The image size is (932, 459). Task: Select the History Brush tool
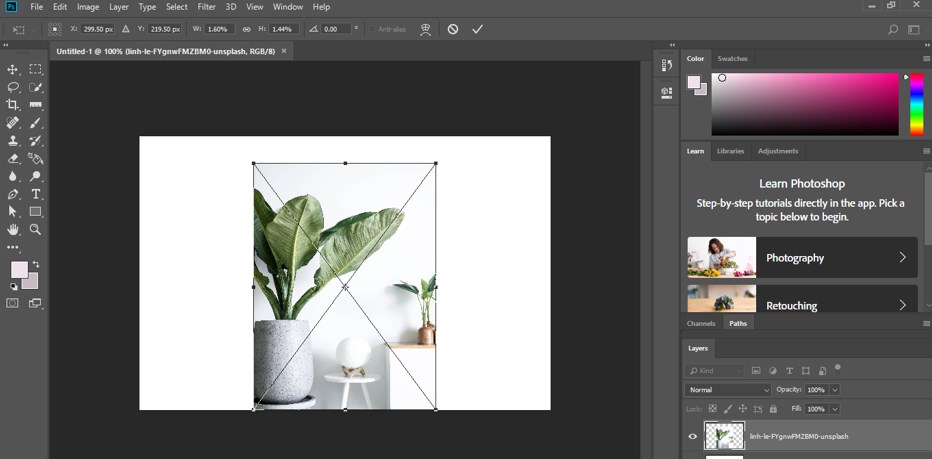36,141
